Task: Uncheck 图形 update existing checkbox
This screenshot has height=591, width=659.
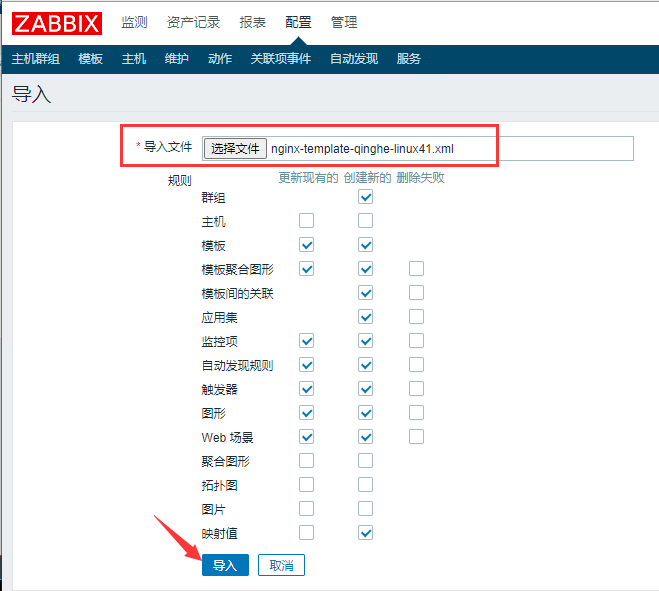Action: [306, 413]
